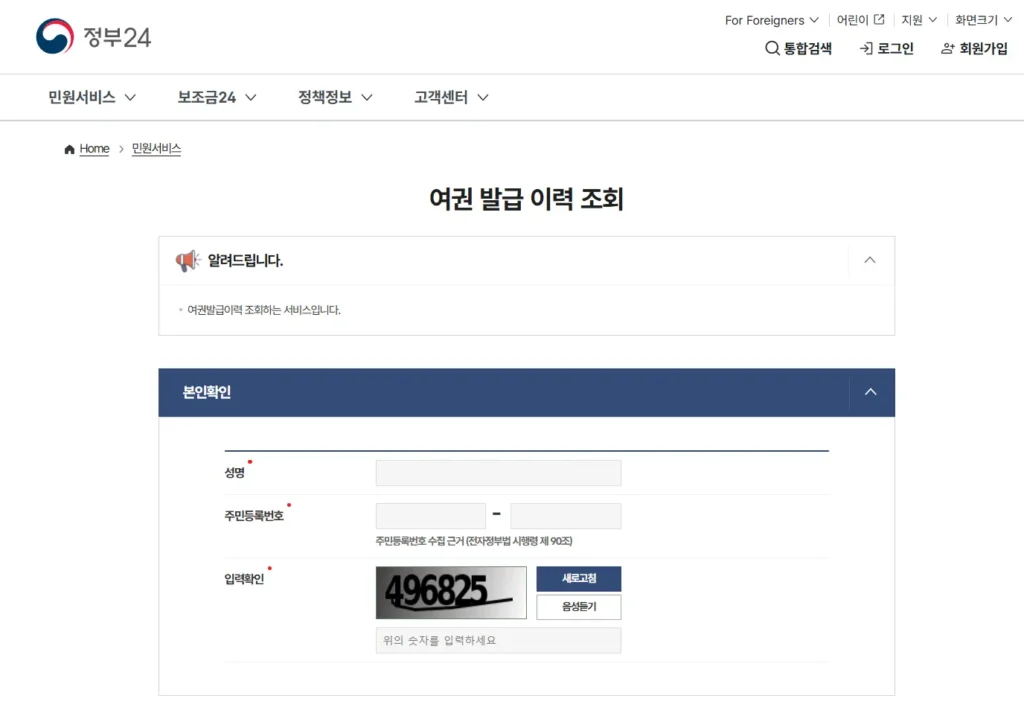
Task: Open the 민원서비스 menu
Action: (92, 97)
